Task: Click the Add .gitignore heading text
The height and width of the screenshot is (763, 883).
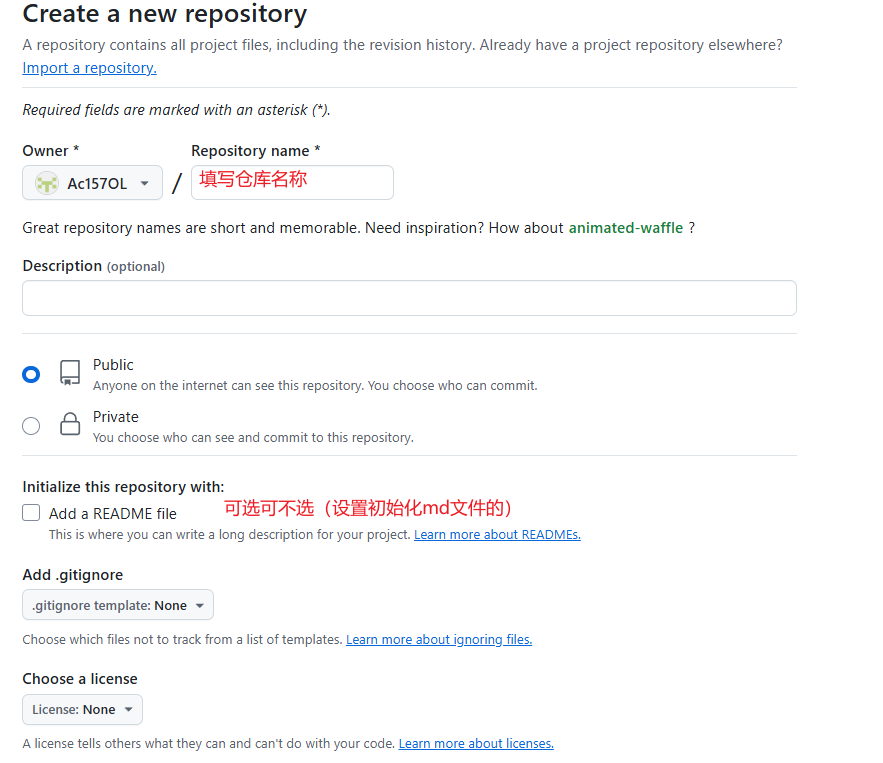Action: pos(73,575)
